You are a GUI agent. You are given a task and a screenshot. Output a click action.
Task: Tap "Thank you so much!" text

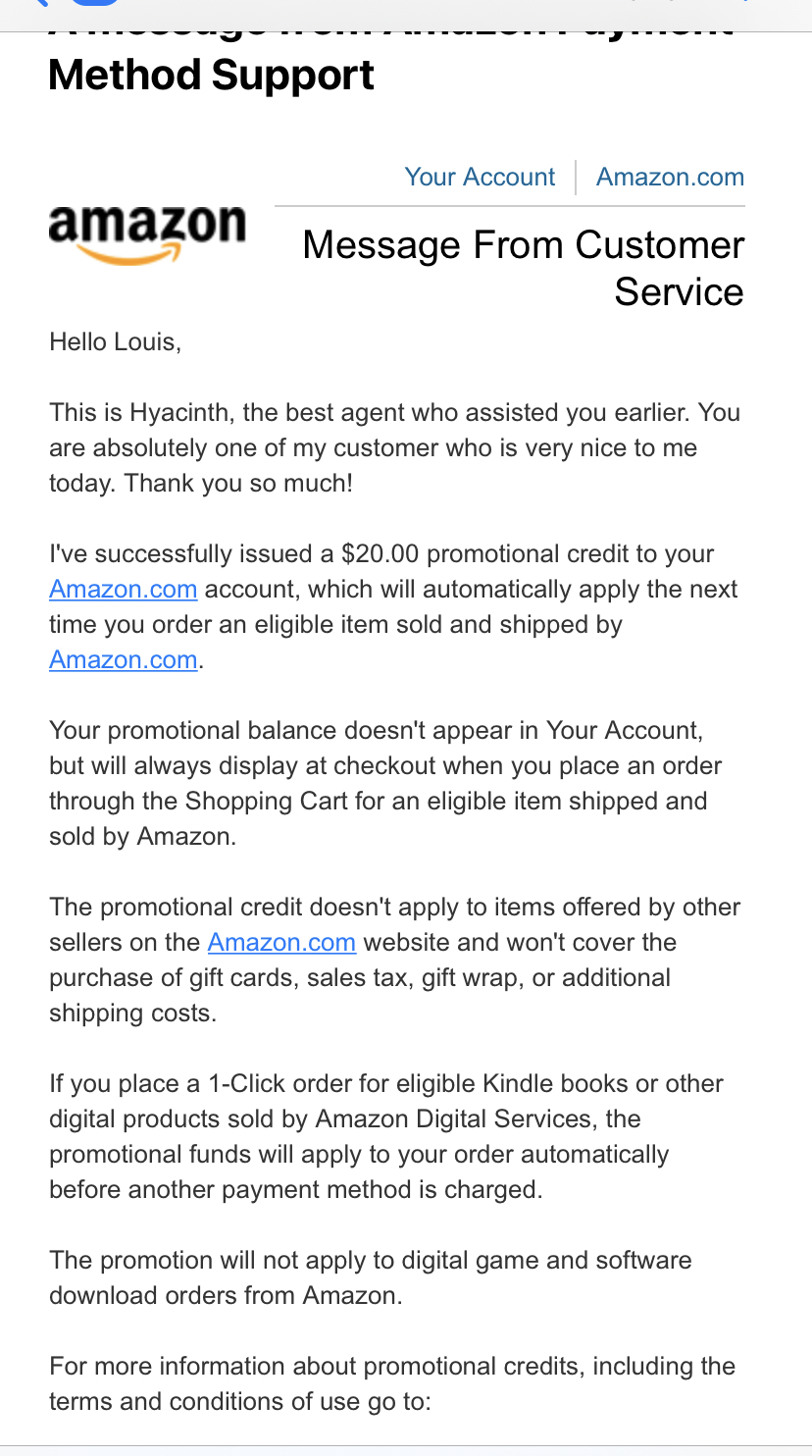(x=237, y=484)
